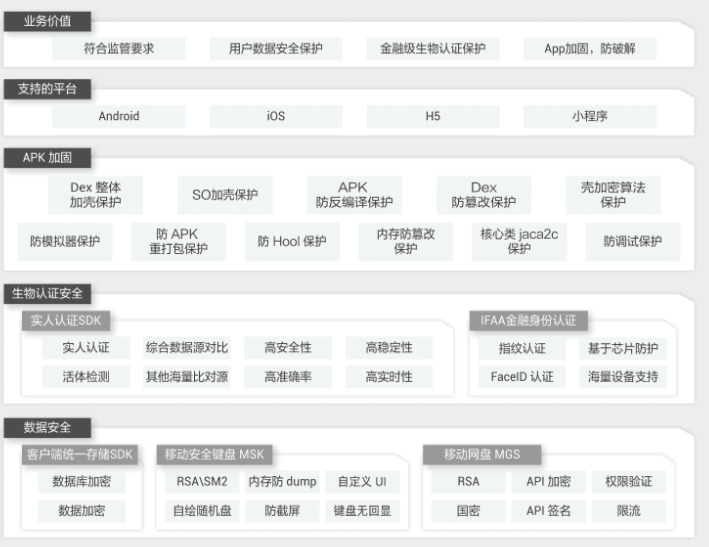Click the 内存防 dump box

tap(282, 482)
